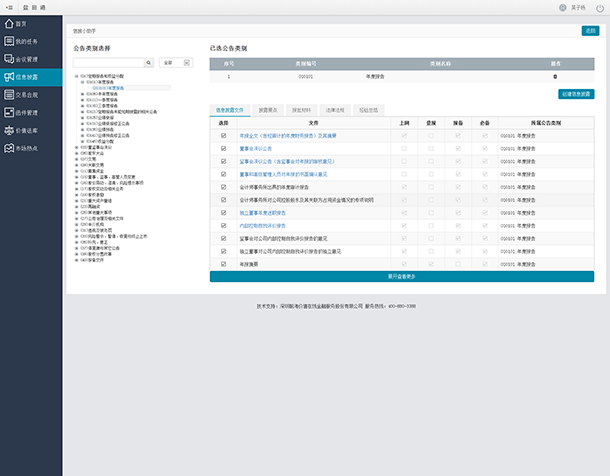Expand the 募集资金 tree node

pyautogui.click(x=77, y=171)
